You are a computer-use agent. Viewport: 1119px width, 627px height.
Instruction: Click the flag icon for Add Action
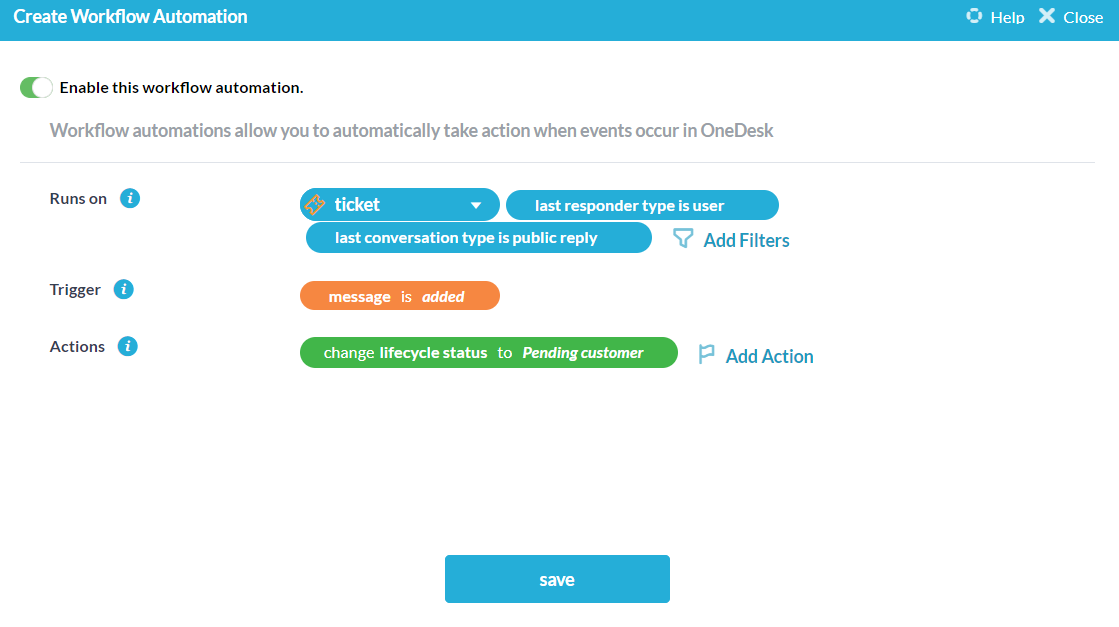tap(706, 355)
